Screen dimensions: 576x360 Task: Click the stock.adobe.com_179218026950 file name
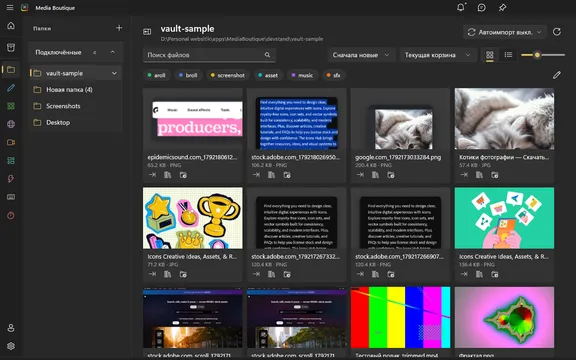296,157
